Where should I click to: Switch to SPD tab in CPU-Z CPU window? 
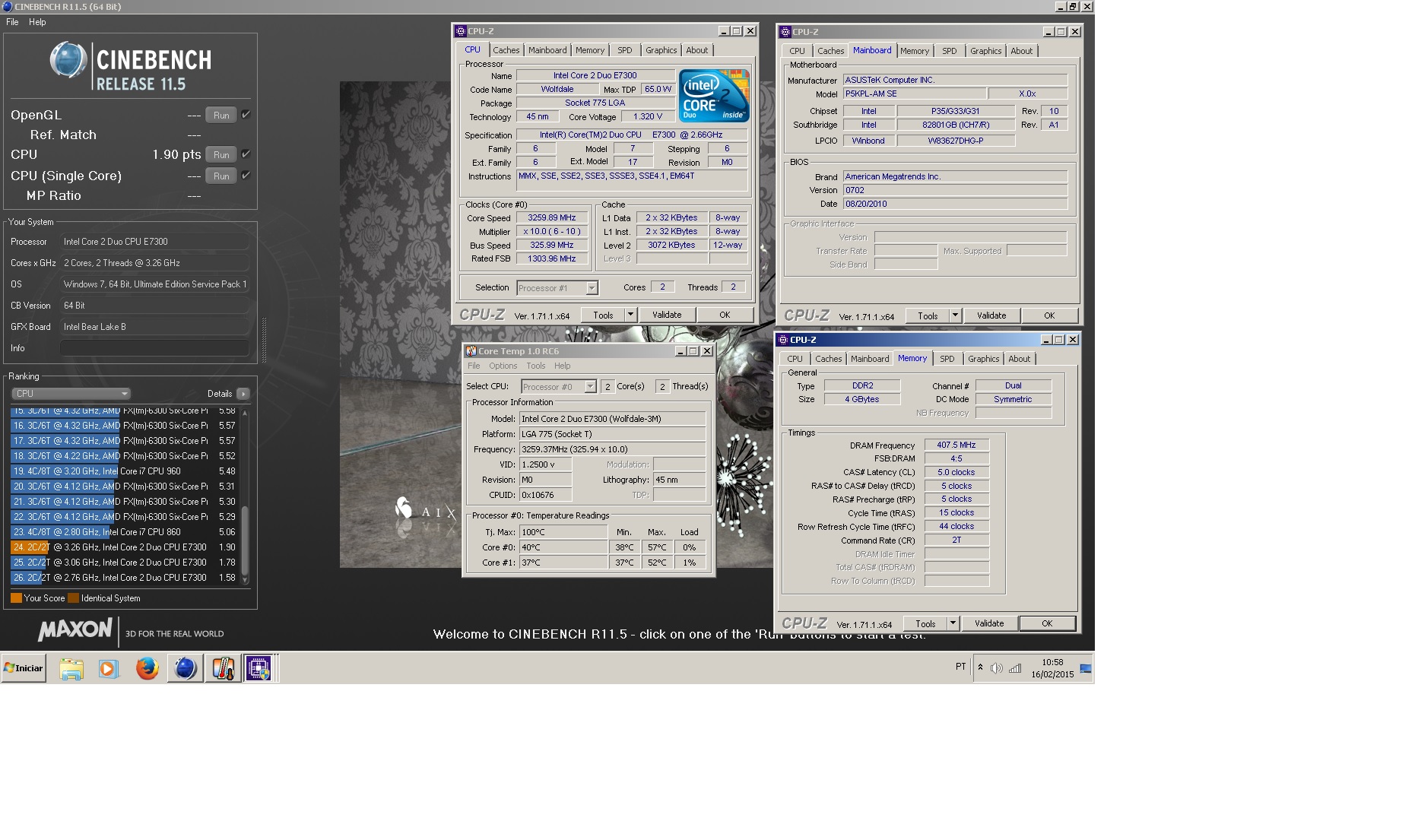click(x=624, y=50)
